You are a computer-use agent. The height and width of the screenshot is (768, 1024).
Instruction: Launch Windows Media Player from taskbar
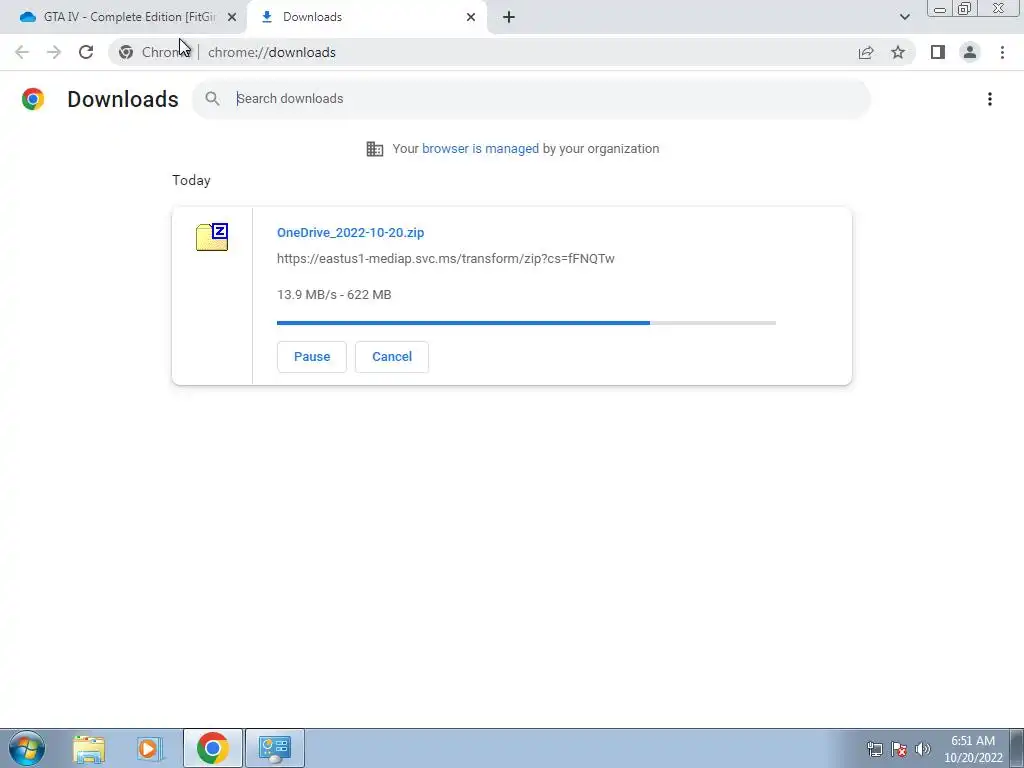pyautogui.click(x=150, y=748)
